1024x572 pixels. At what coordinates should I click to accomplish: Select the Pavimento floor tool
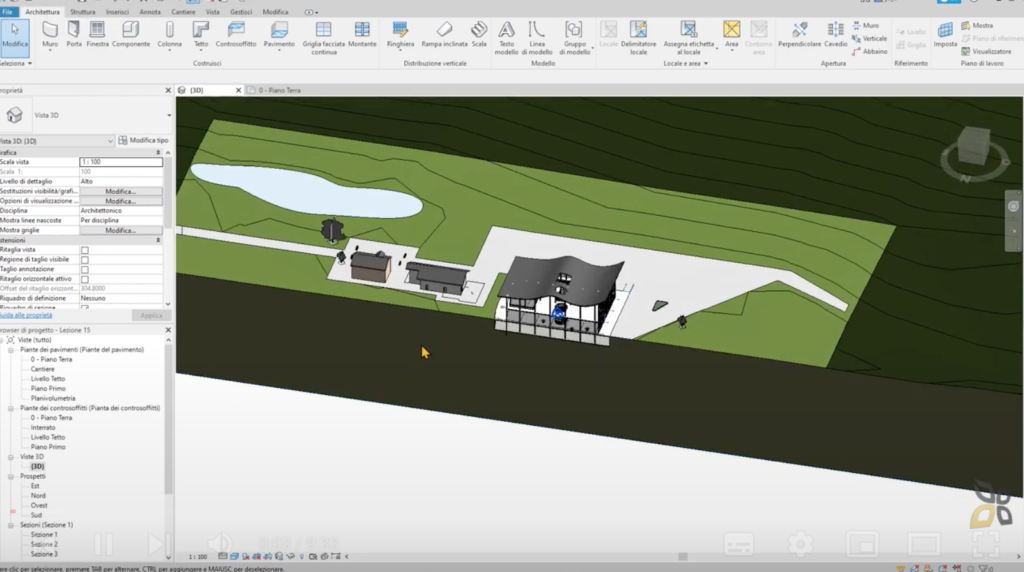[x=279, y=34]
